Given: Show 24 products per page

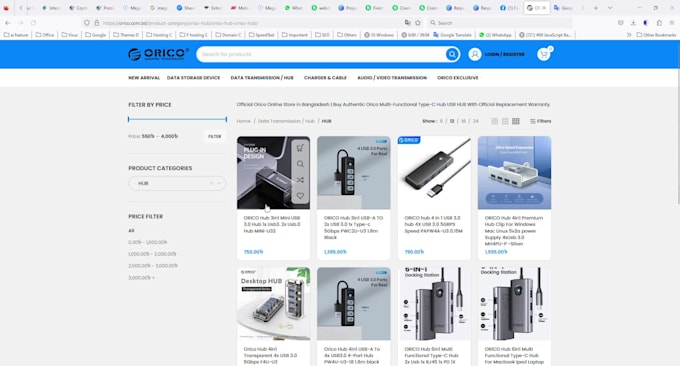Looking at the screenshot, I should point(476,121).
